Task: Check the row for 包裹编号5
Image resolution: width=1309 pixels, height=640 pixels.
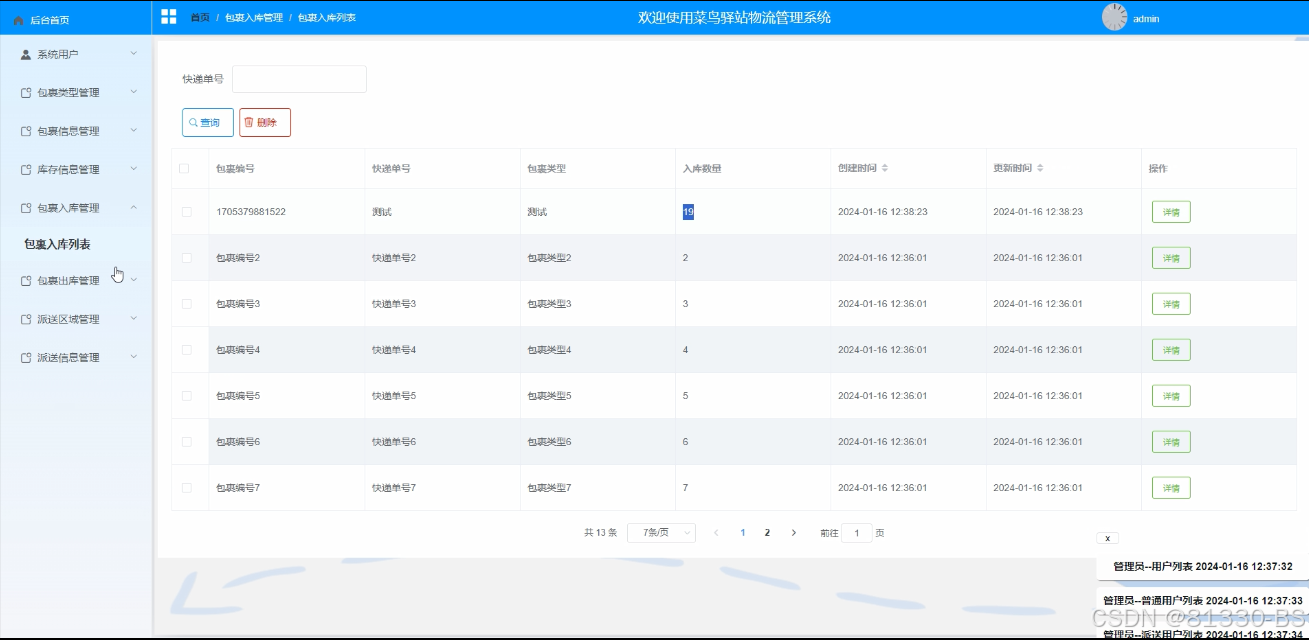Action: tap(187, 396)
